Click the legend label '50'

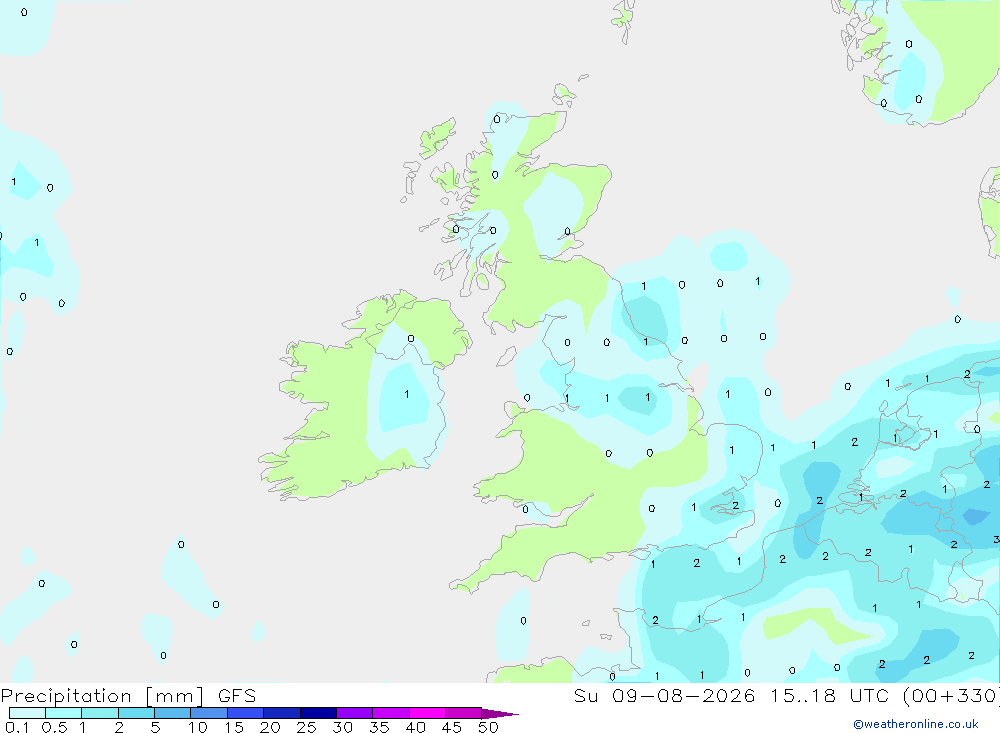click(x=488, y=727)
